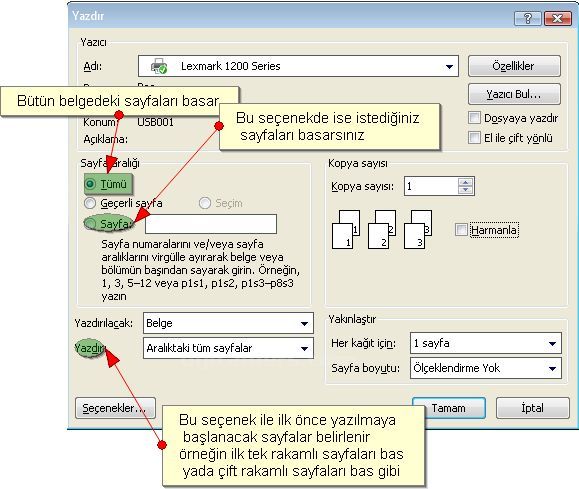Image resolution: width=579 pixels, height=489 pixels.
Task: Click the Lexmark printer icon in the name box
Action: coord(159,66)
